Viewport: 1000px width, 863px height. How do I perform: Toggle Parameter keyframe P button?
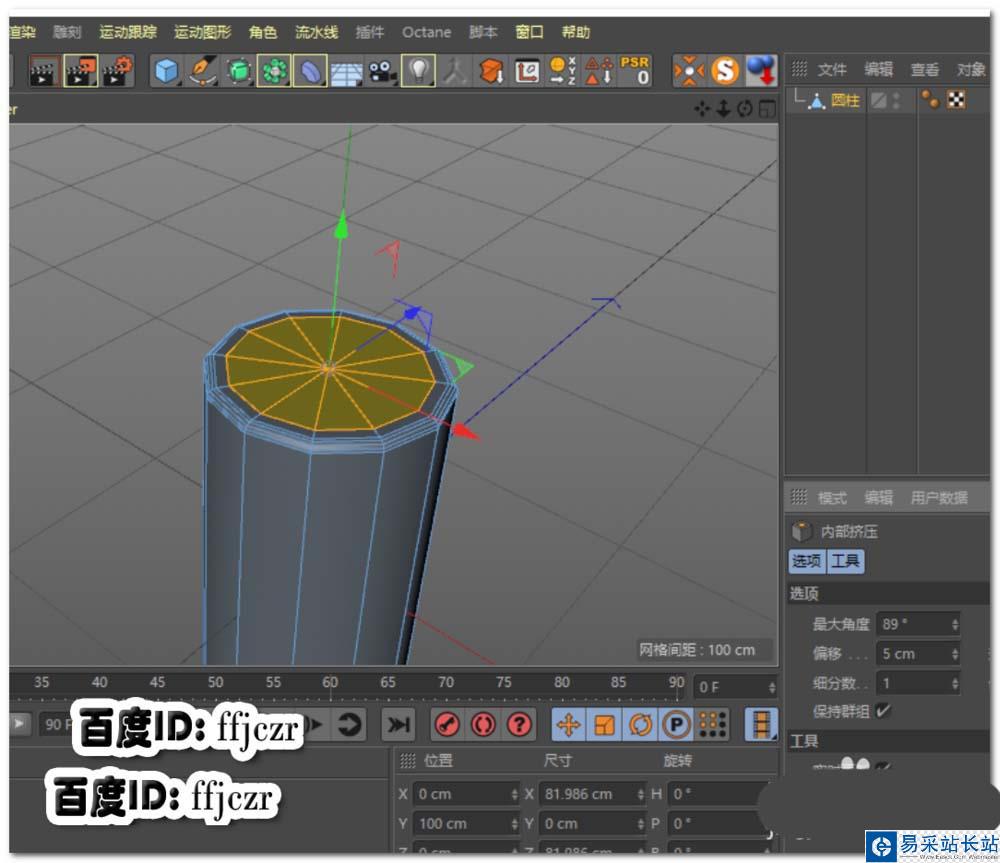[x=676, y=725]
